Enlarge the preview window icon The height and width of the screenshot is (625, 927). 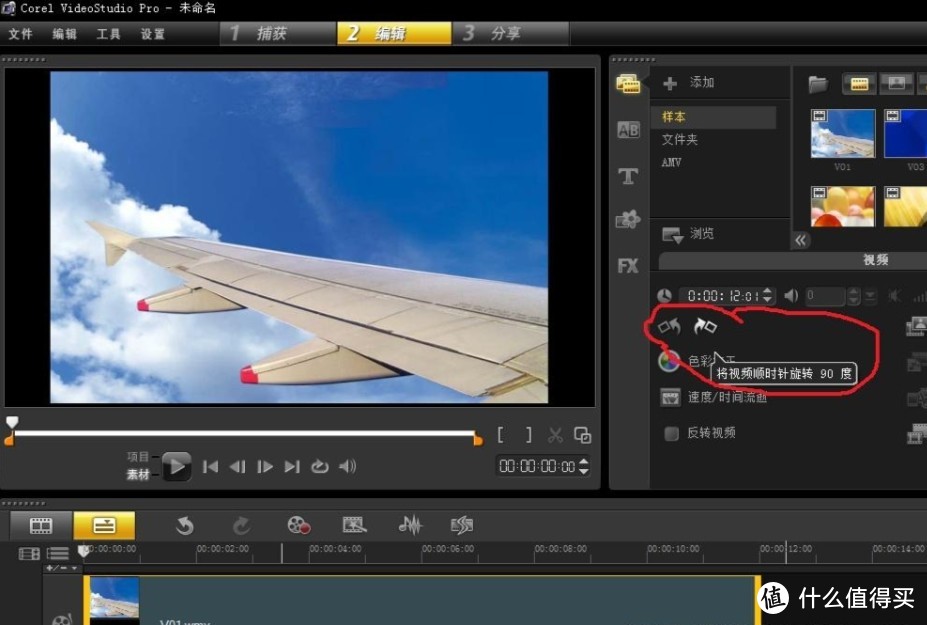tap(582, 435)
